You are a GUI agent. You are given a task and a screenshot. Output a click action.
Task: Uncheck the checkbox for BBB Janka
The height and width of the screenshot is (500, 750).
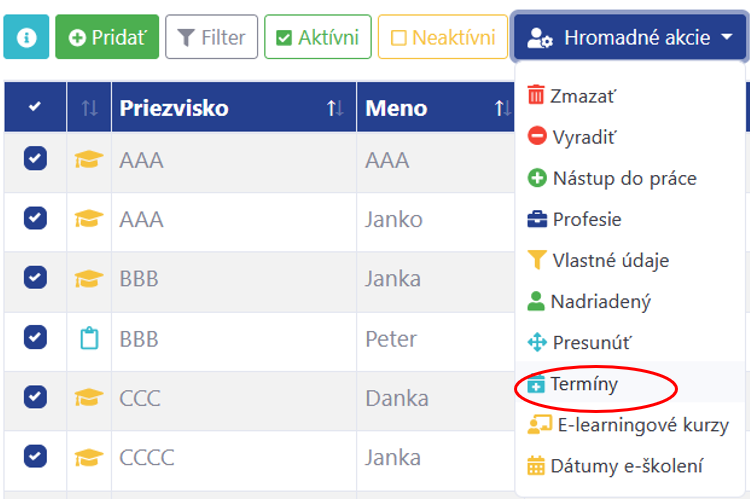(x=35, y=278)
